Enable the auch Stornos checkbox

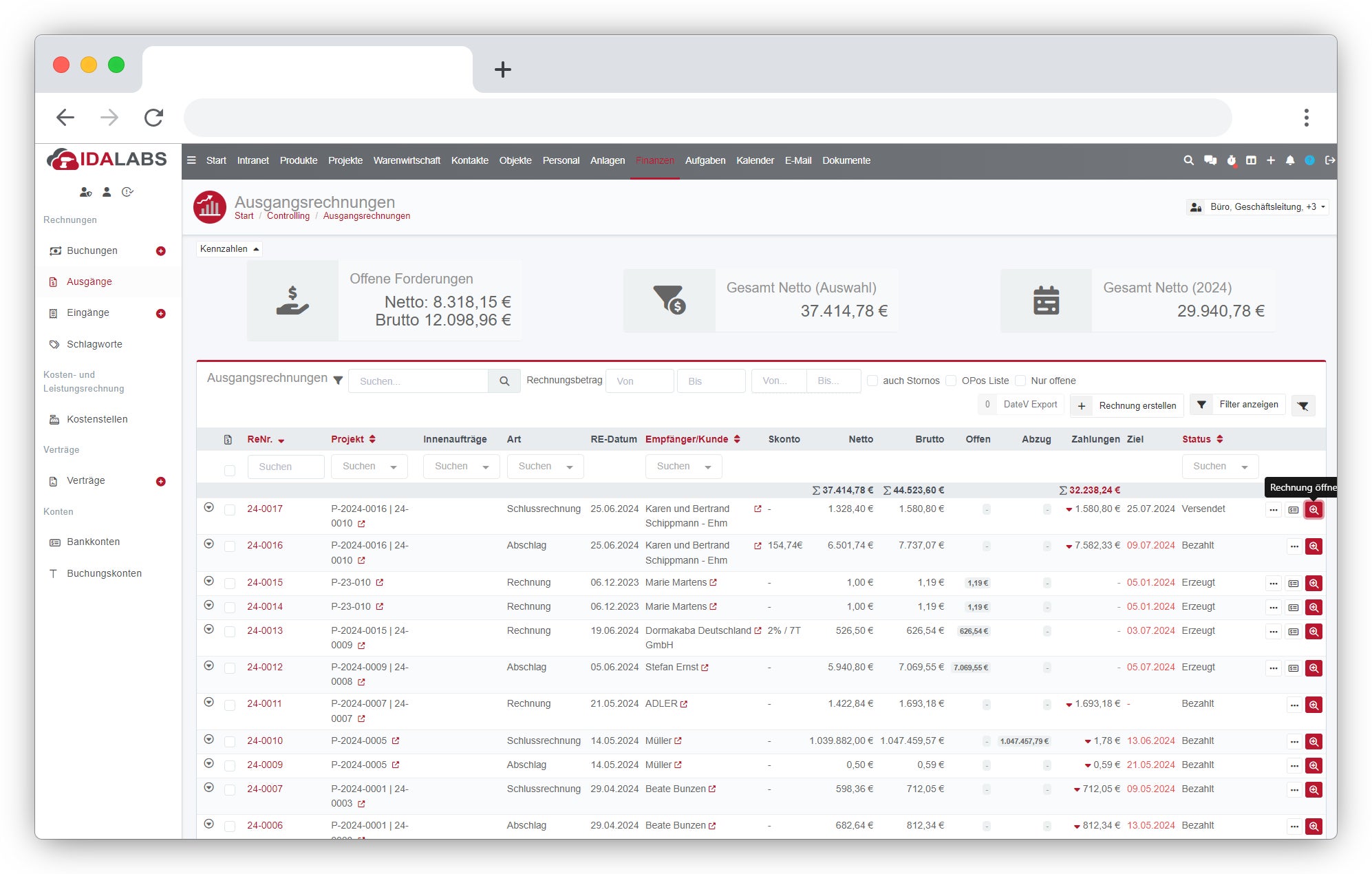(x=872, y=381)
